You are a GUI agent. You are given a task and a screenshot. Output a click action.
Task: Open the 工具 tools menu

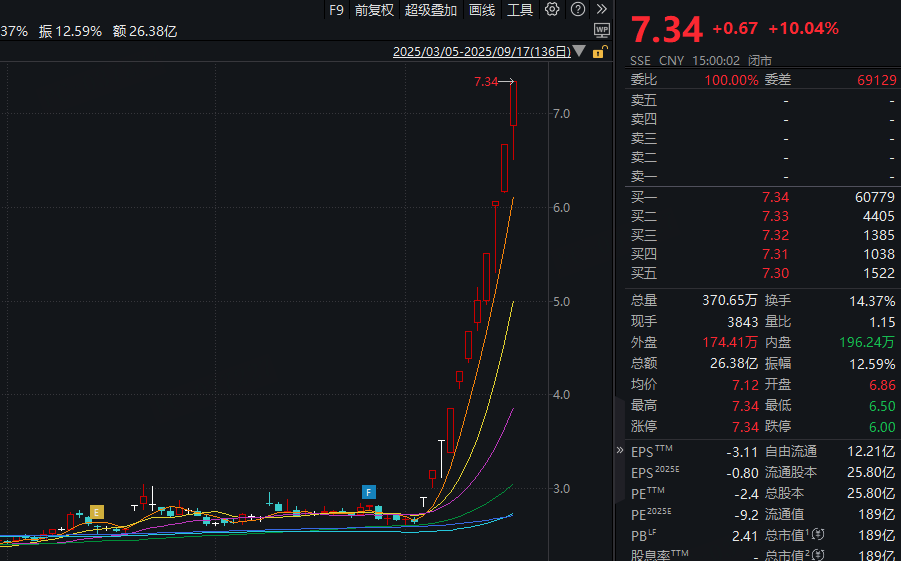520,10
